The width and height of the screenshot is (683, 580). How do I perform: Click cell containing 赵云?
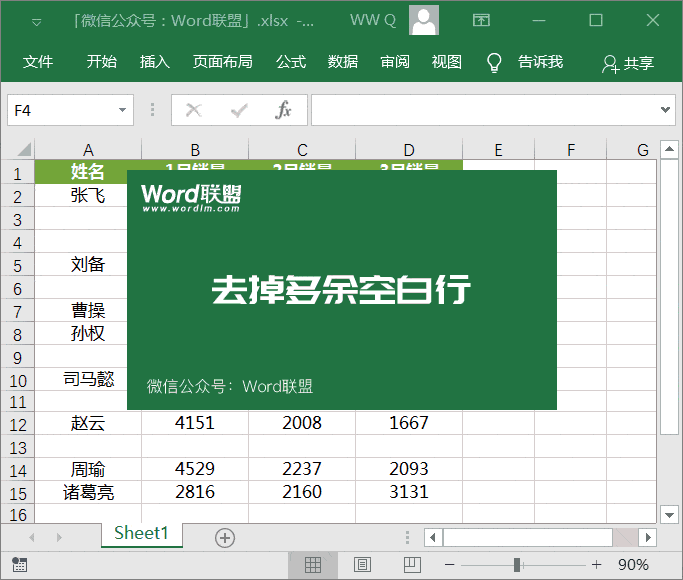(x=88, y=423)
